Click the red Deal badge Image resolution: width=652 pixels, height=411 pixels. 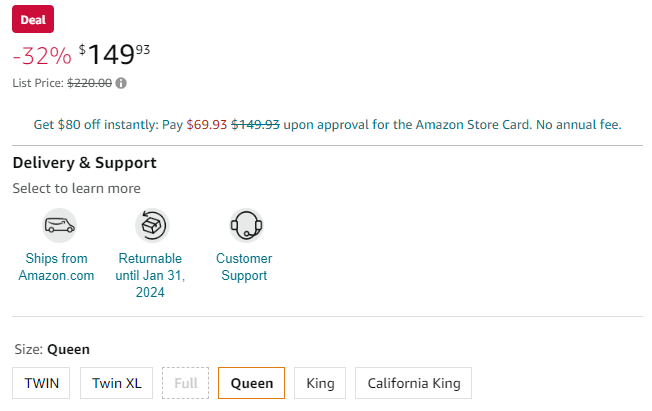tap(33, 19)
